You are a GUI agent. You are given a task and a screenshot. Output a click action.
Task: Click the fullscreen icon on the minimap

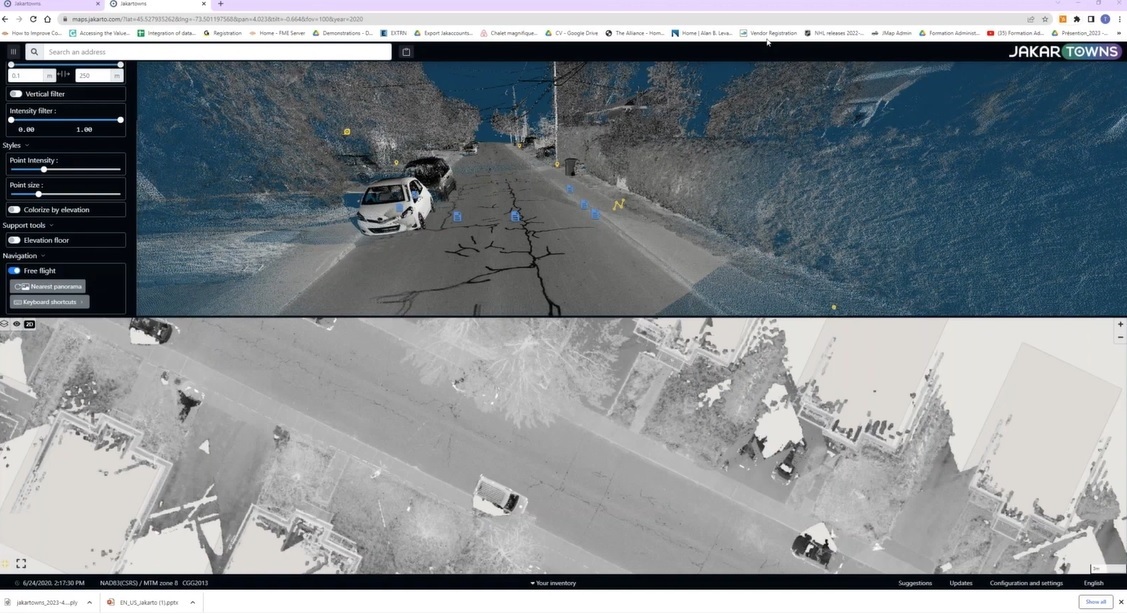[x=20, y=563]
